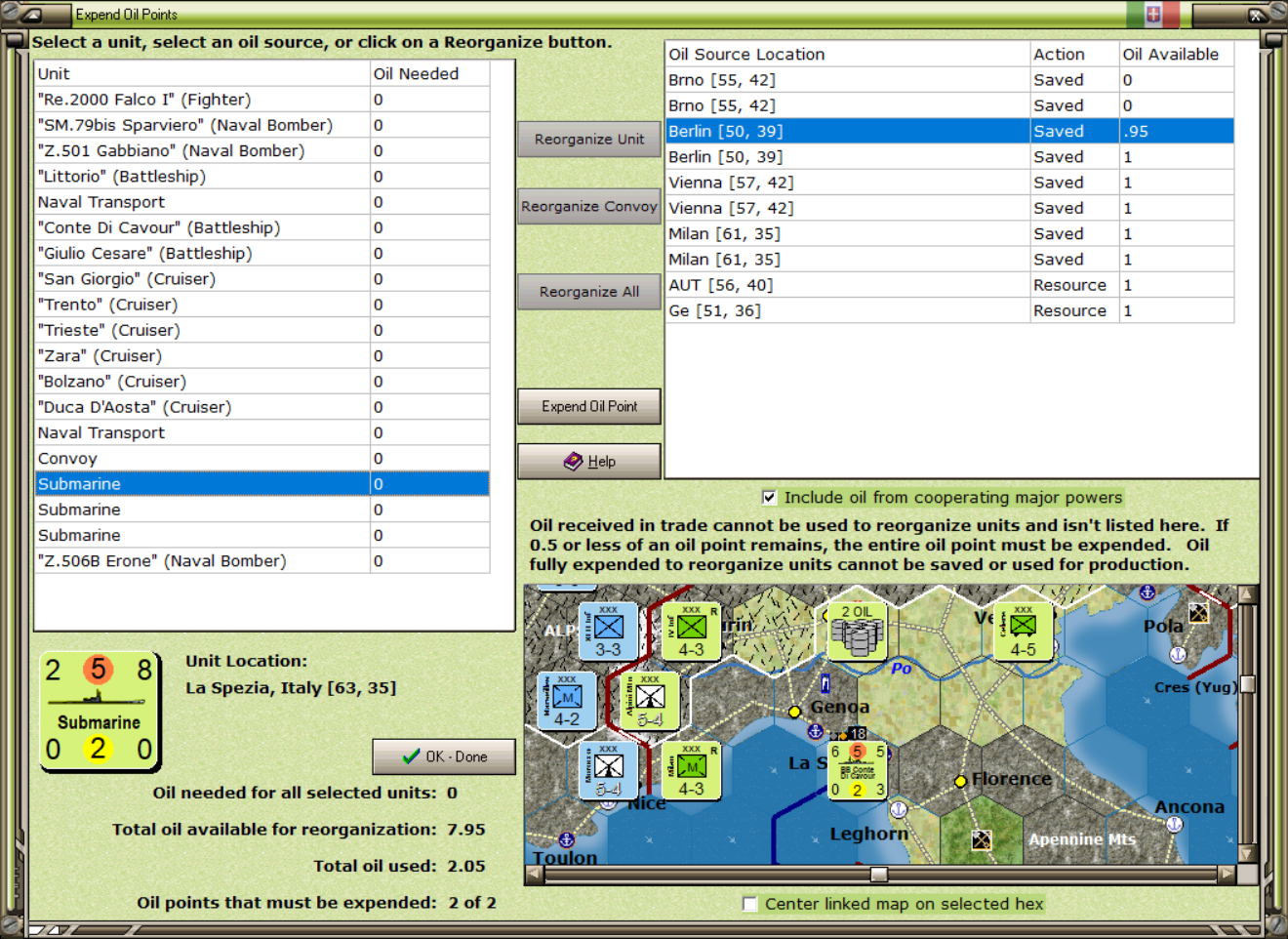Select the "Duca D'Aosta" (Cruiser) row

point(262,407)
